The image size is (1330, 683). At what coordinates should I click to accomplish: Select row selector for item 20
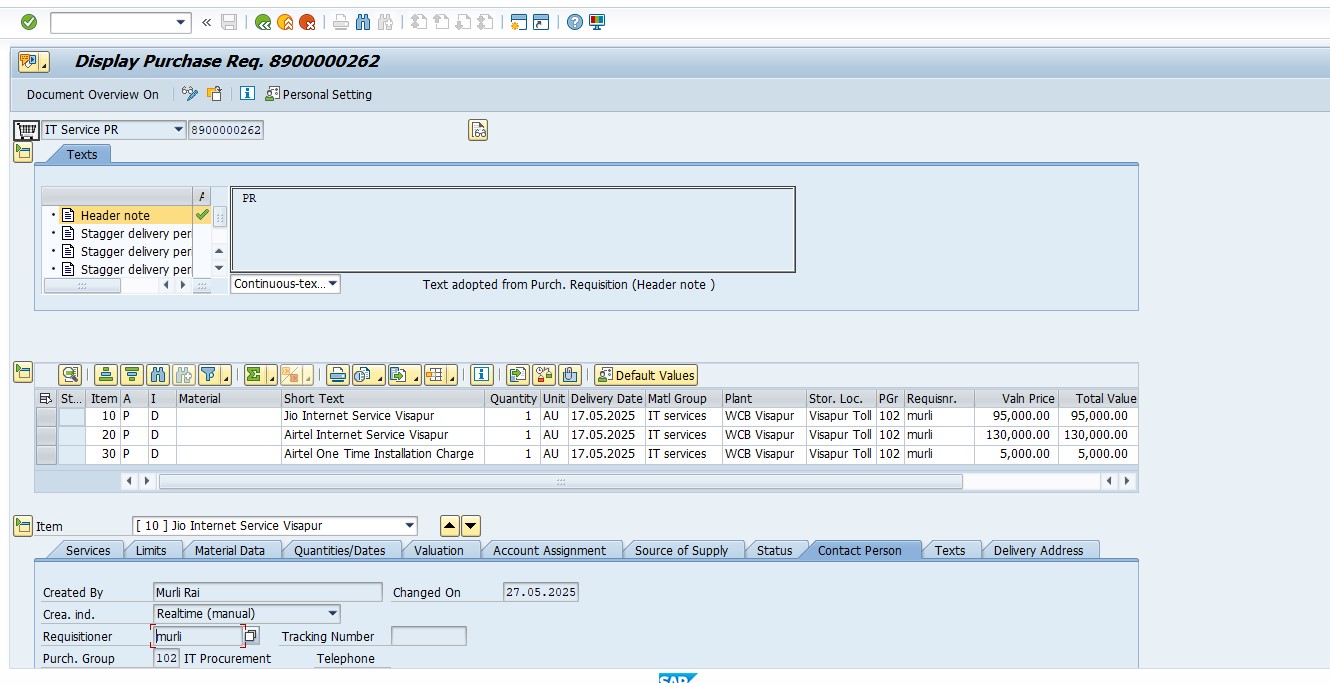coord(46,435)
